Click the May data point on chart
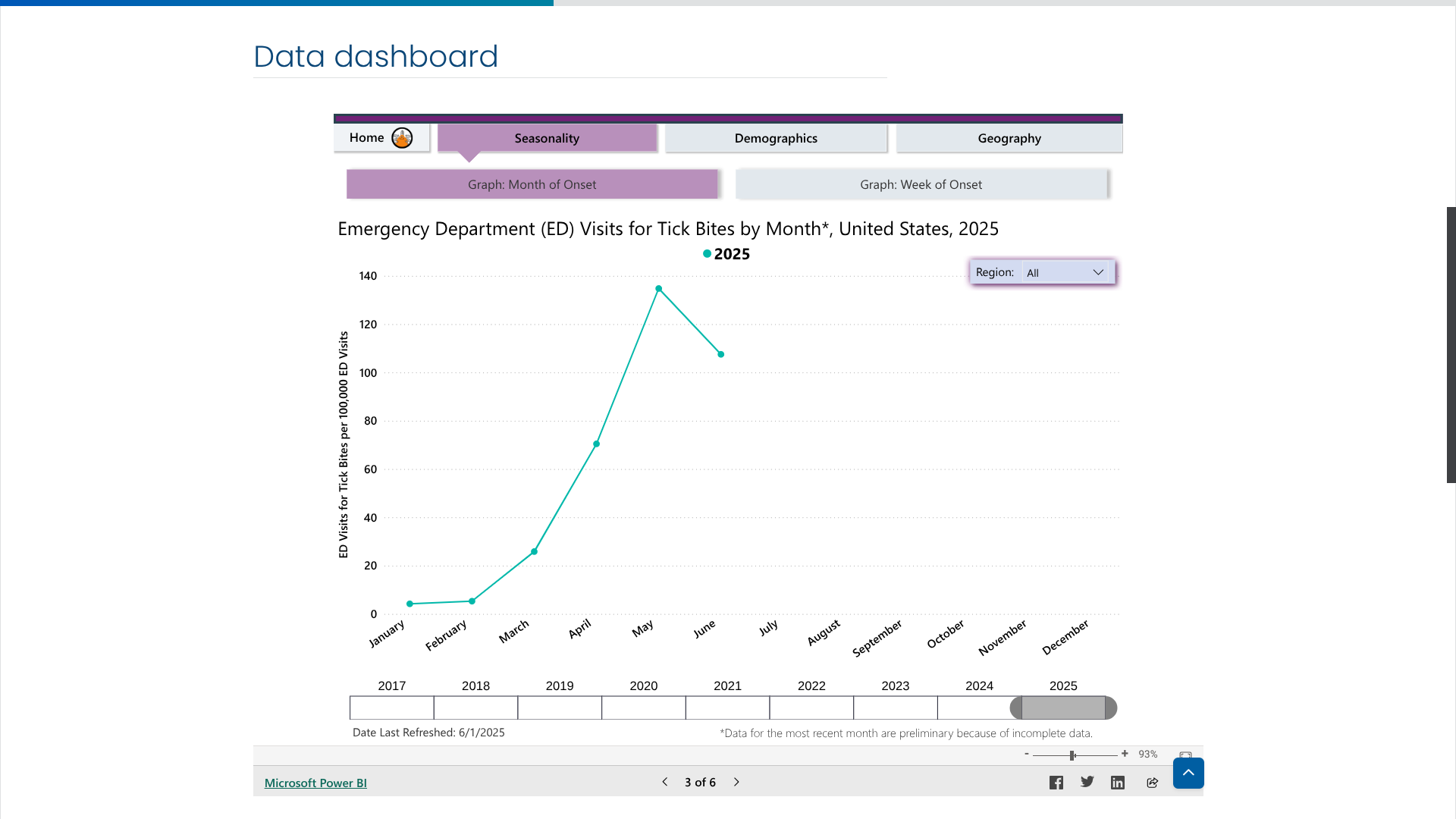This screenshot has height=819, width=1456. 658,289
